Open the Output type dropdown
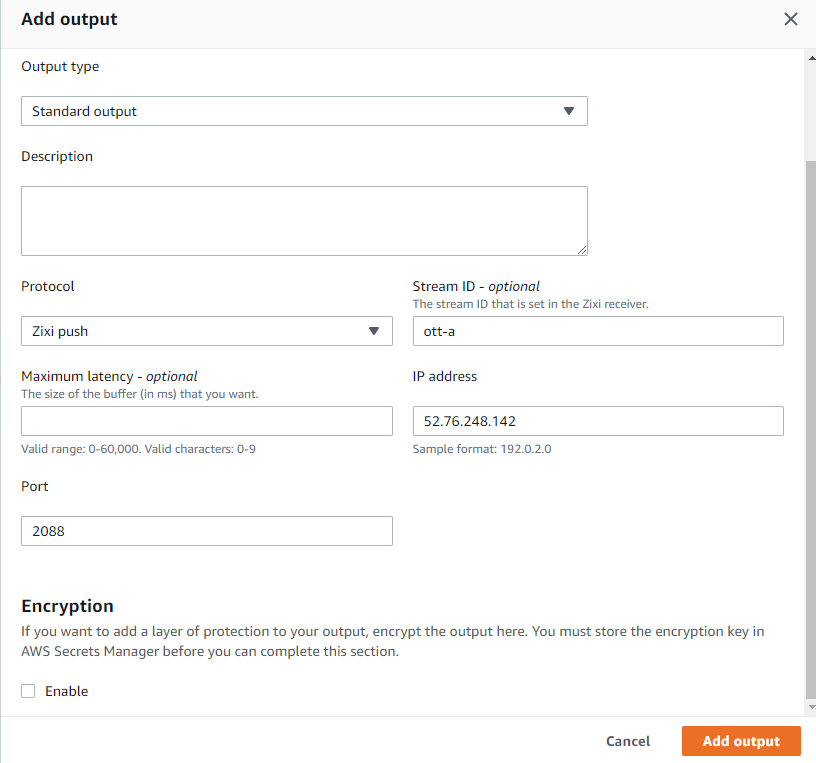Viewport: 816px width, 763px height. [304, 111]
